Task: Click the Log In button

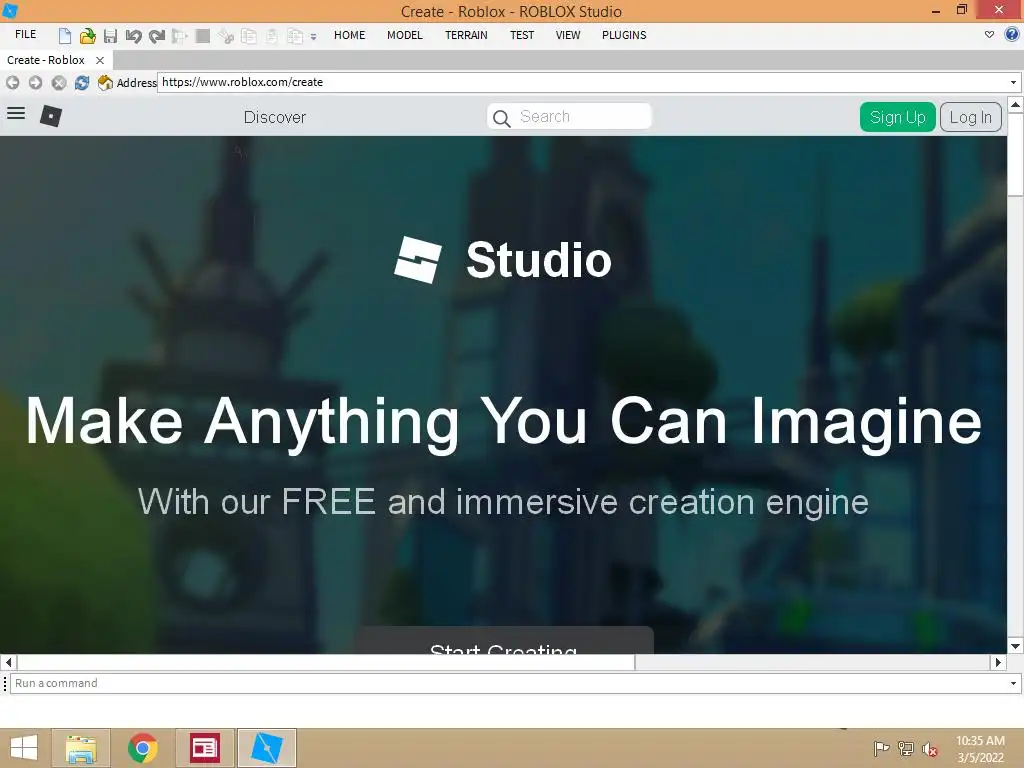Action: [x=970, y=117]
